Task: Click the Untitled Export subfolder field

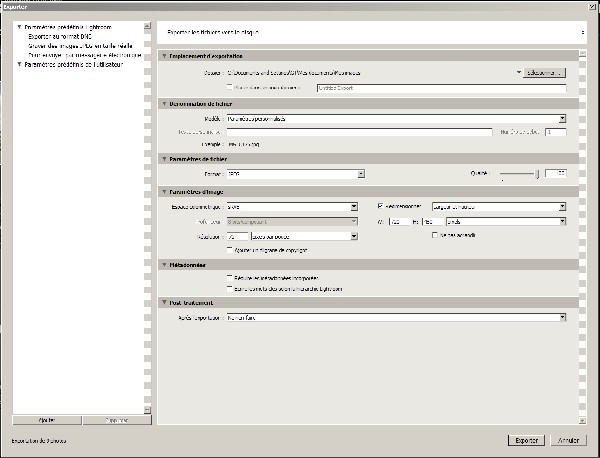Action: 442,88
